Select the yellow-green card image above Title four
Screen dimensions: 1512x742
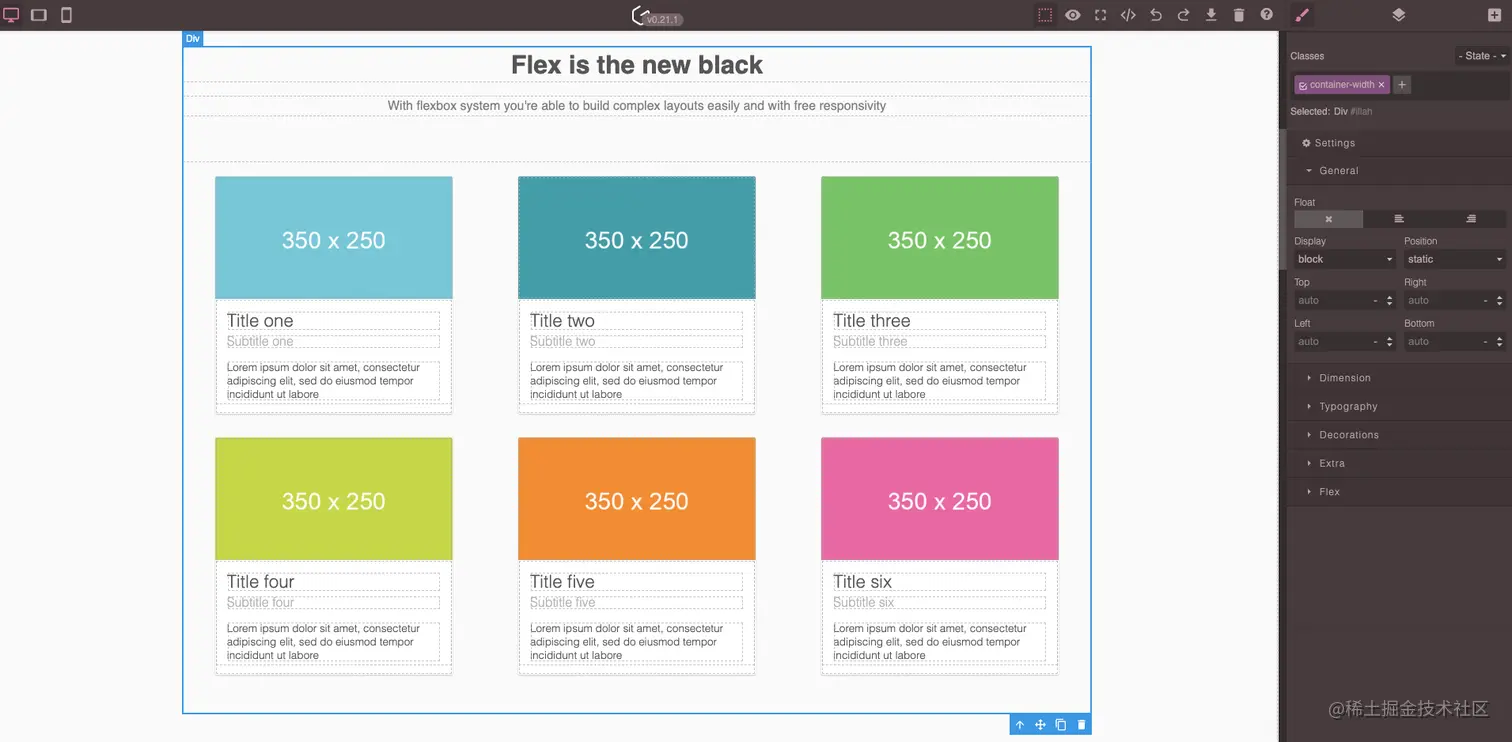[x=334, y=499]
